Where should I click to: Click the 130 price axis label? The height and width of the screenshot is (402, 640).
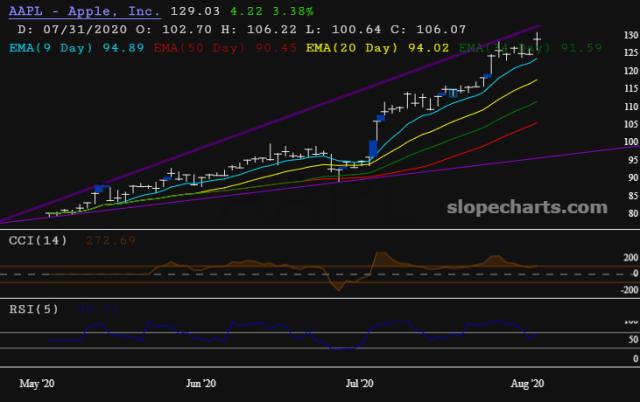631,35
